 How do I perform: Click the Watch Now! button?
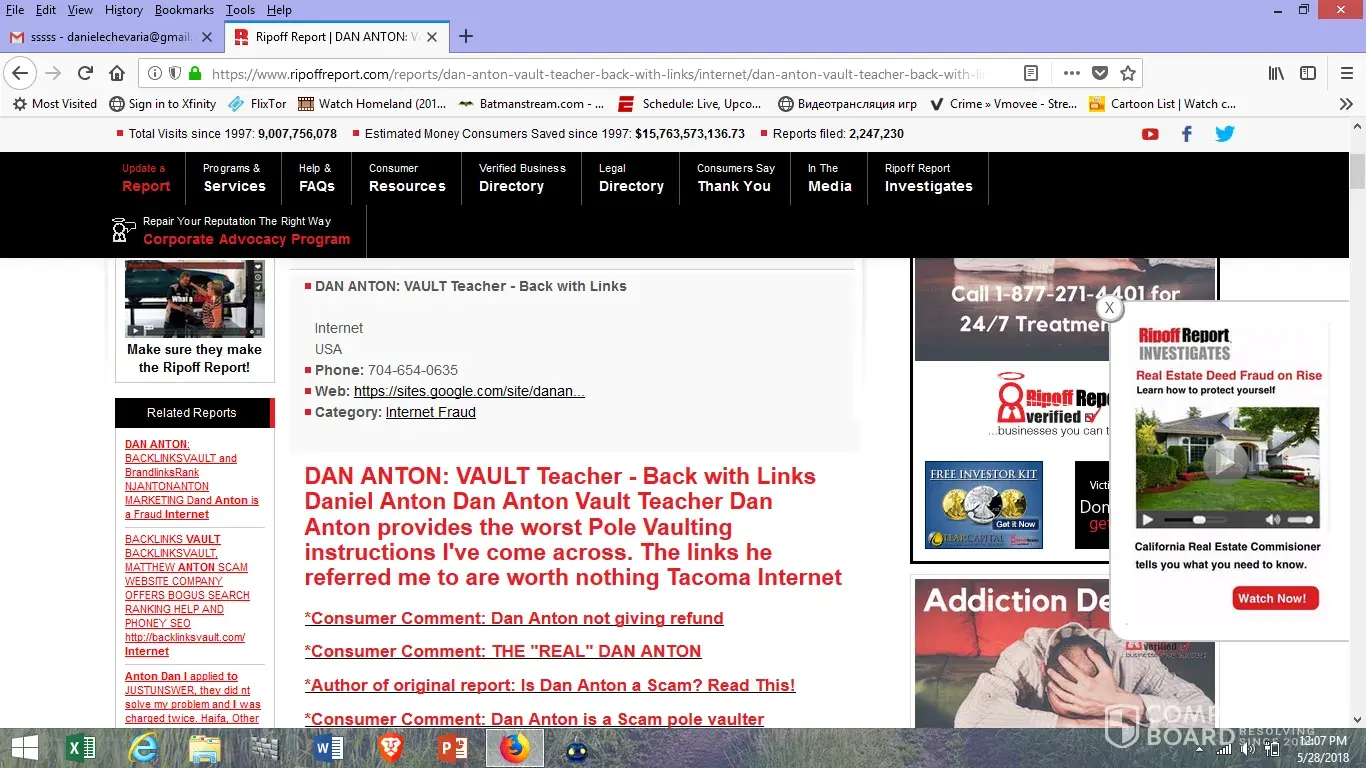tap(1275, 598)
